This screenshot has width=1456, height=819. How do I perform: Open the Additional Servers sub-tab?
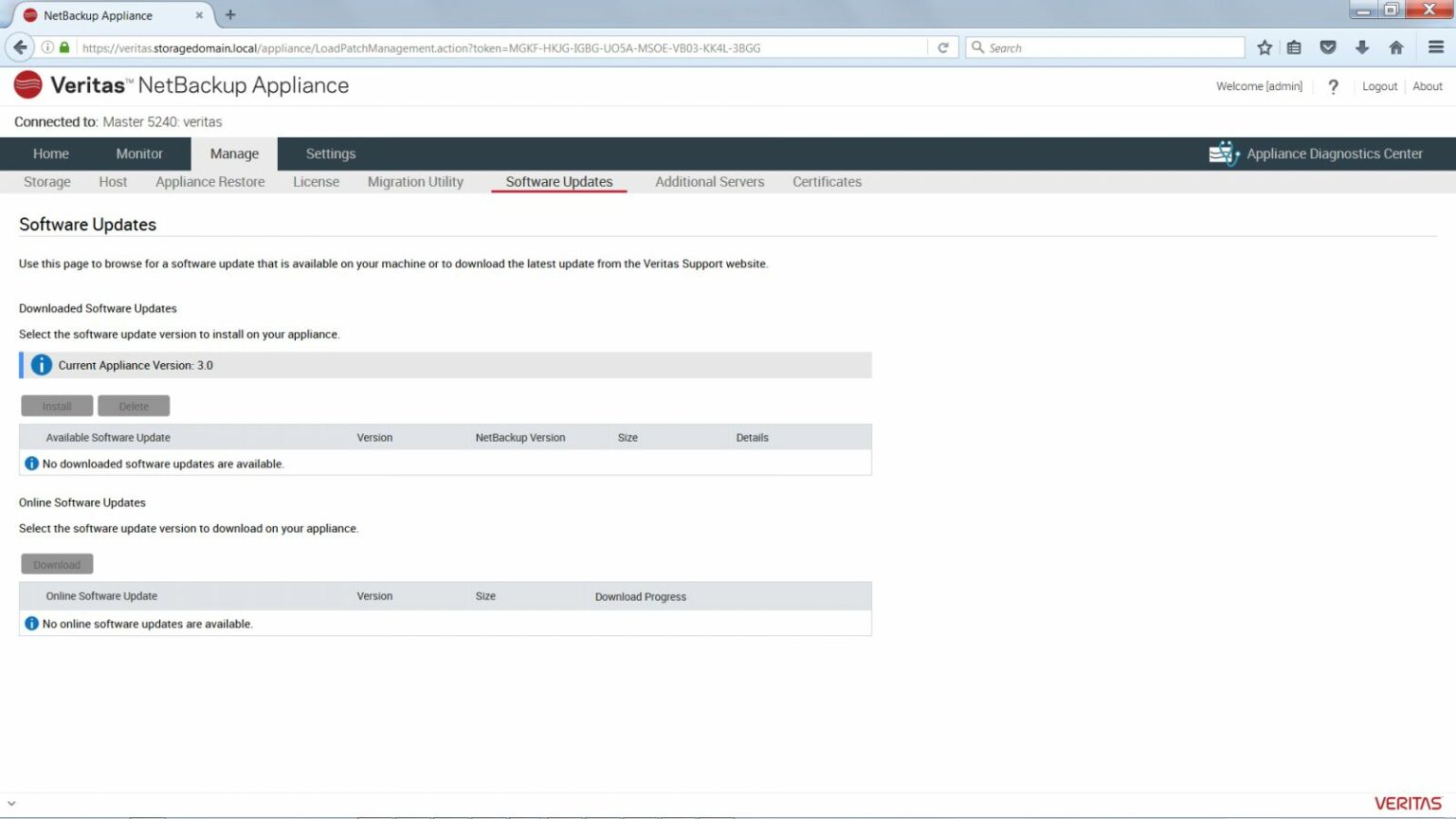(x=710, y=182)
